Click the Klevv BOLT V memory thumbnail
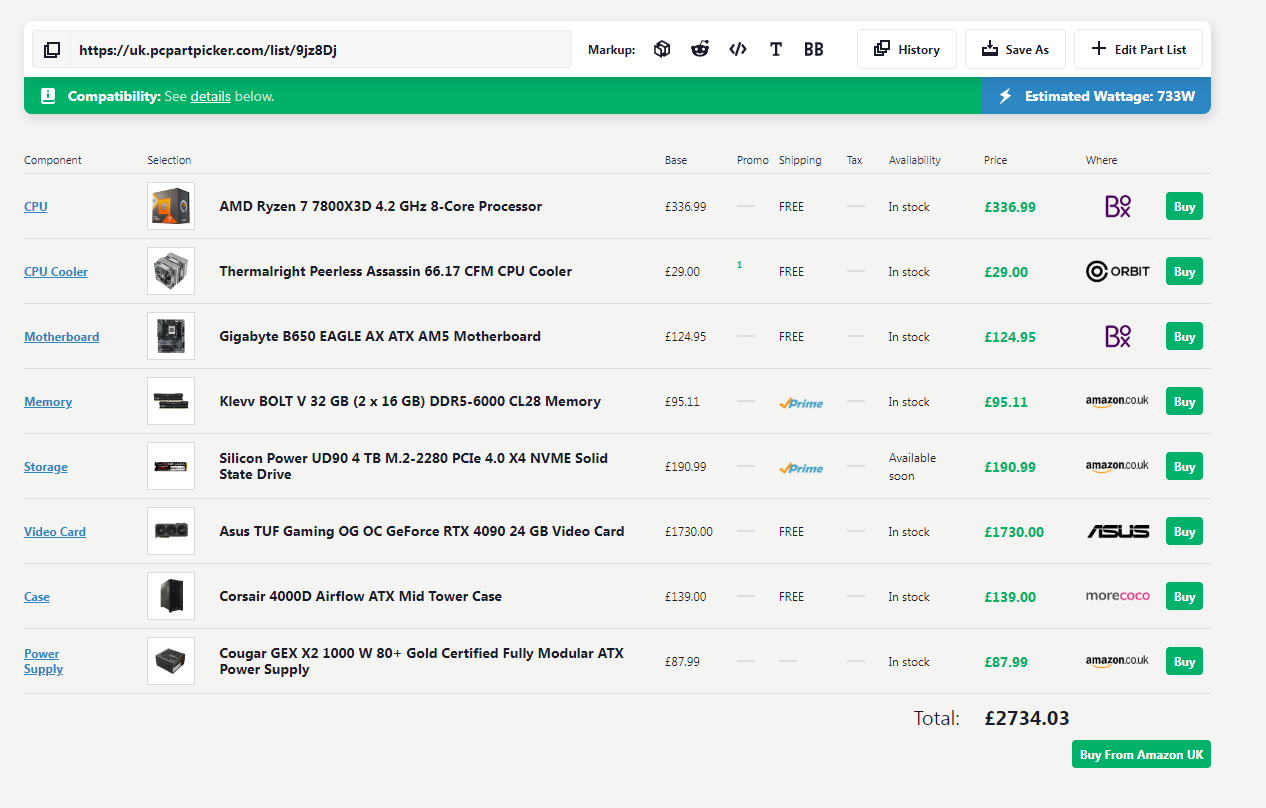The image size is (1266, 808). click(x=171, y=401)
